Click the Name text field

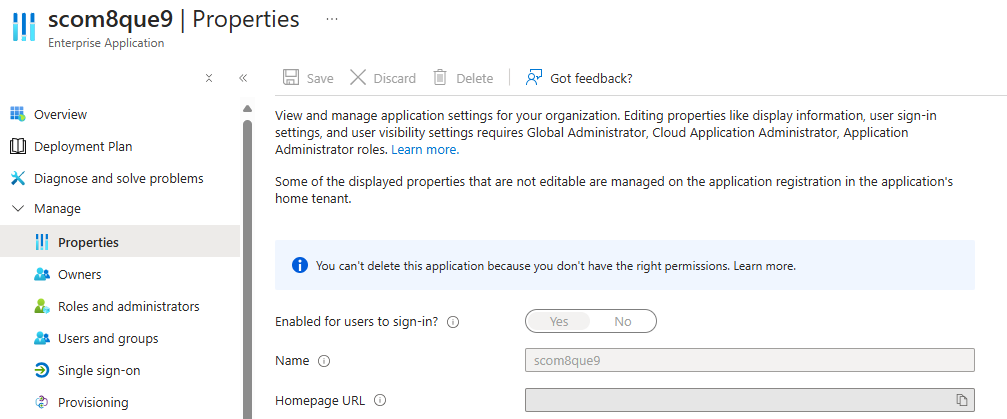[x=749, y=360]
